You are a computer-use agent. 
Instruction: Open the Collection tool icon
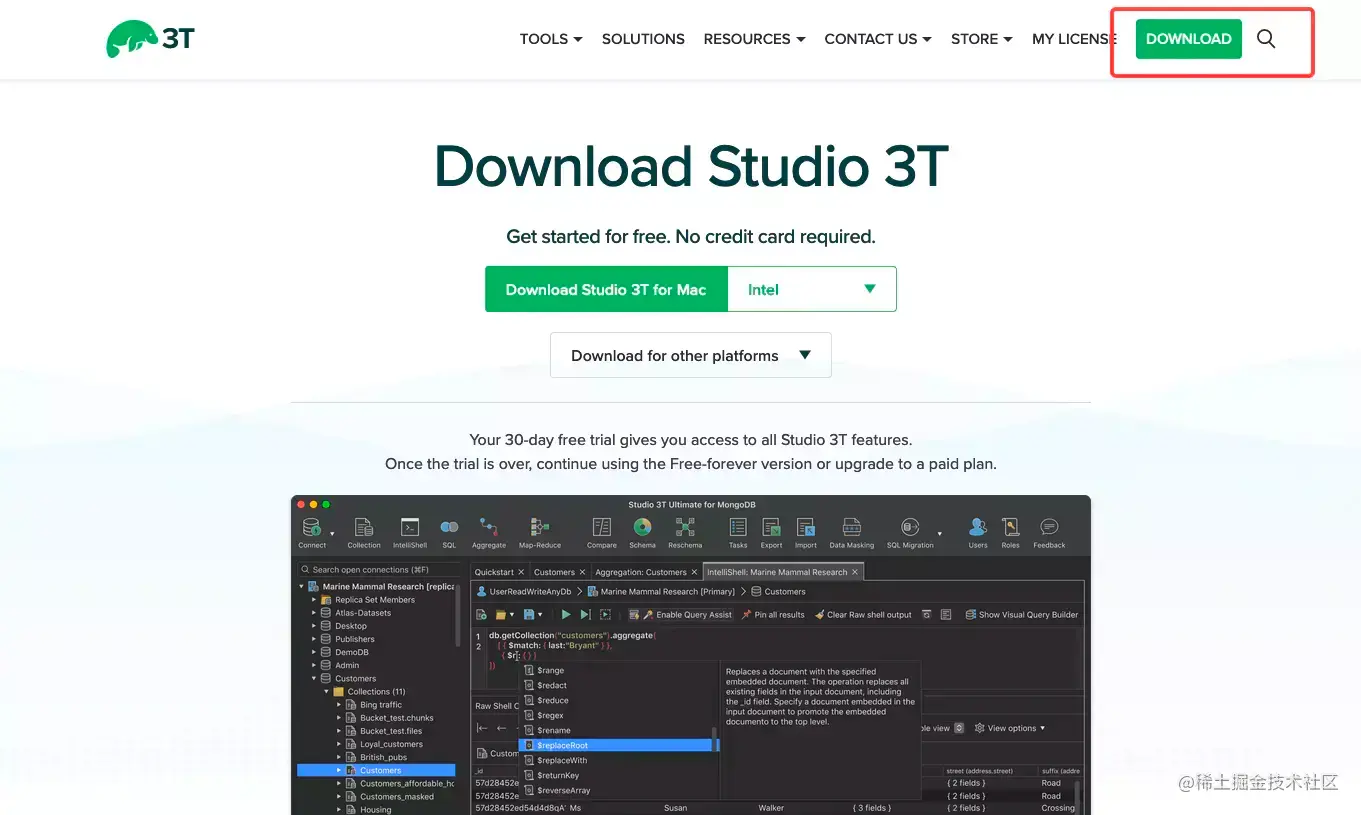364,532
